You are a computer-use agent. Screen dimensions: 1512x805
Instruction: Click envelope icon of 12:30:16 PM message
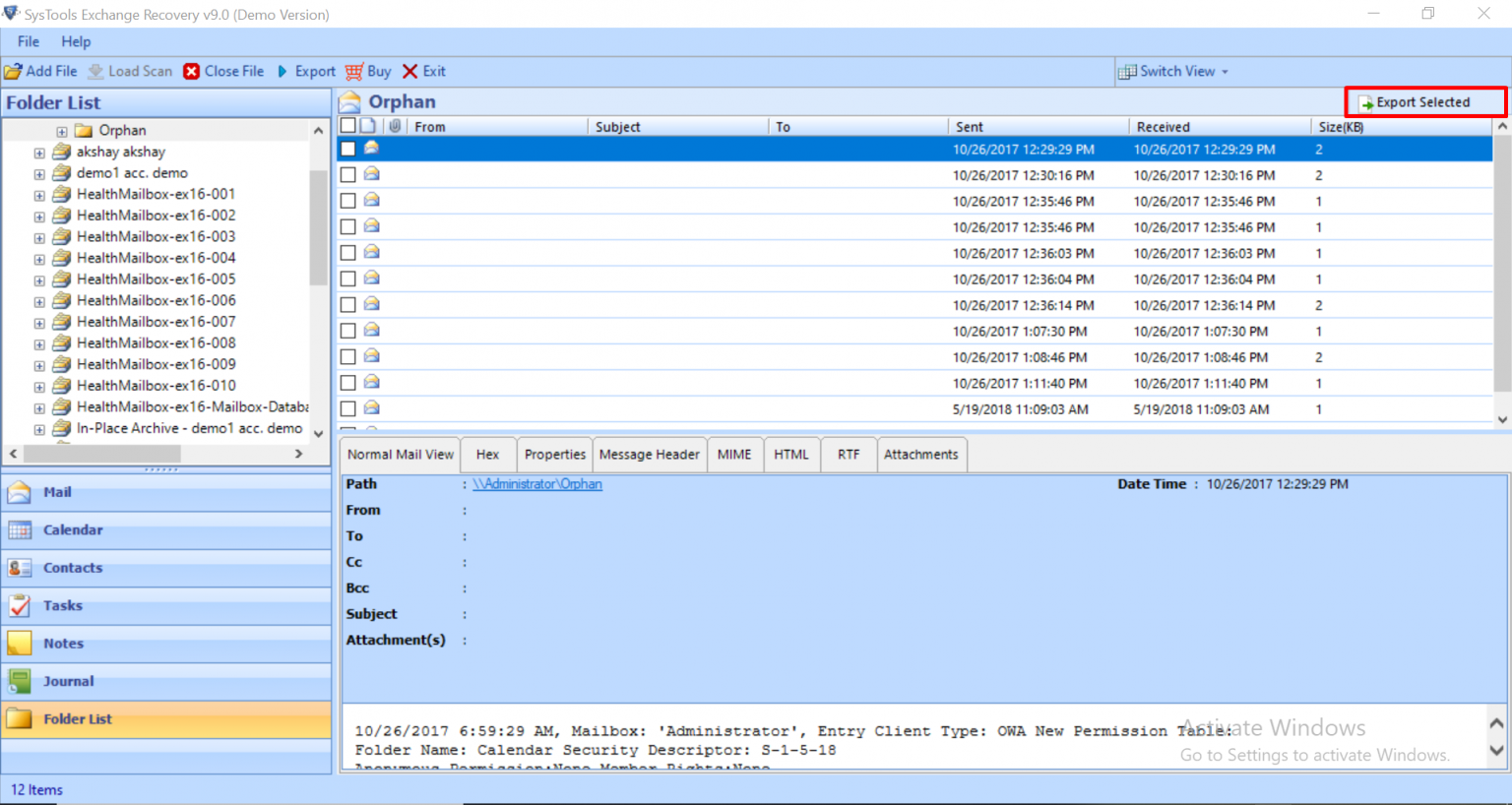pyautogui.click(x=371, y=174)
